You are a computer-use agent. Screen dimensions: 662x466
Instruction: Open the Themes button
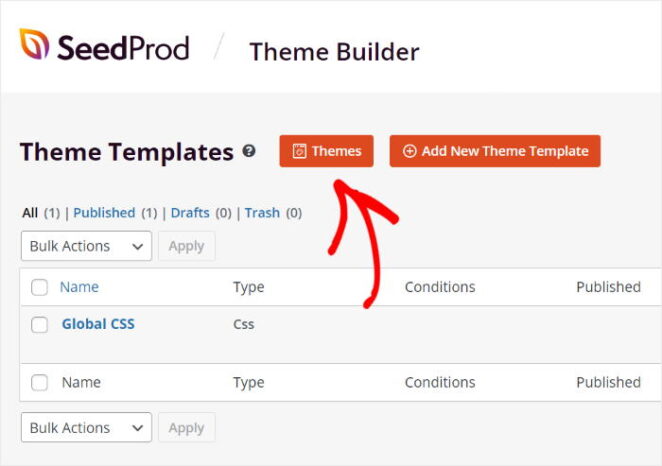click(326, 151)
